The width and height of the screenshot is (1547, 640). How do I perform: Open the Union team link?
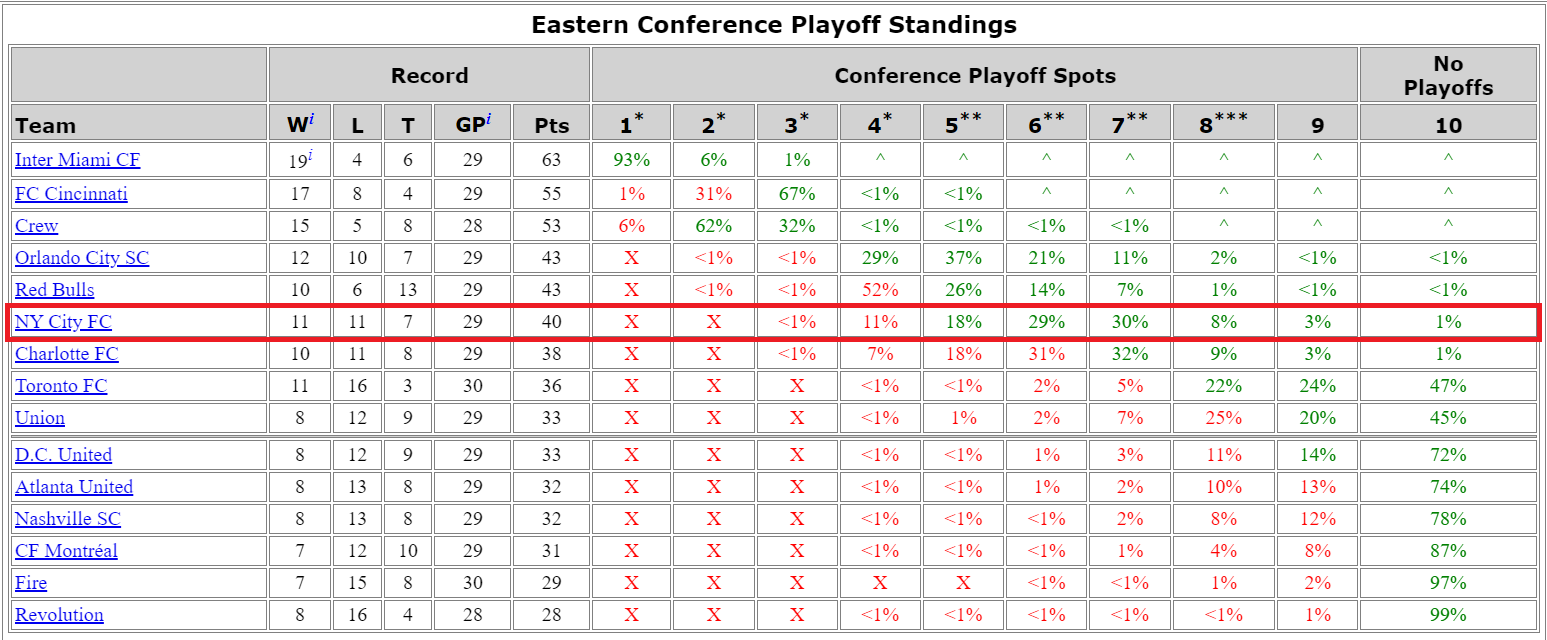pos(40,418)
